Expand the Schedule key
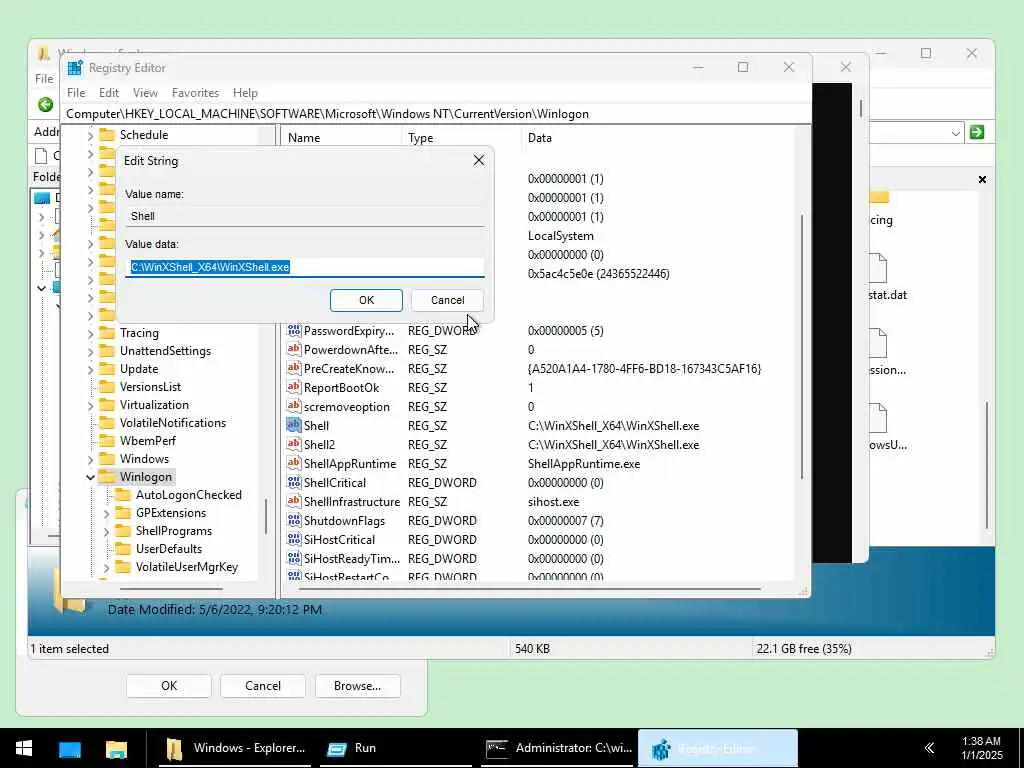Viewport: 1024px width, 768px height. (90, 135)
